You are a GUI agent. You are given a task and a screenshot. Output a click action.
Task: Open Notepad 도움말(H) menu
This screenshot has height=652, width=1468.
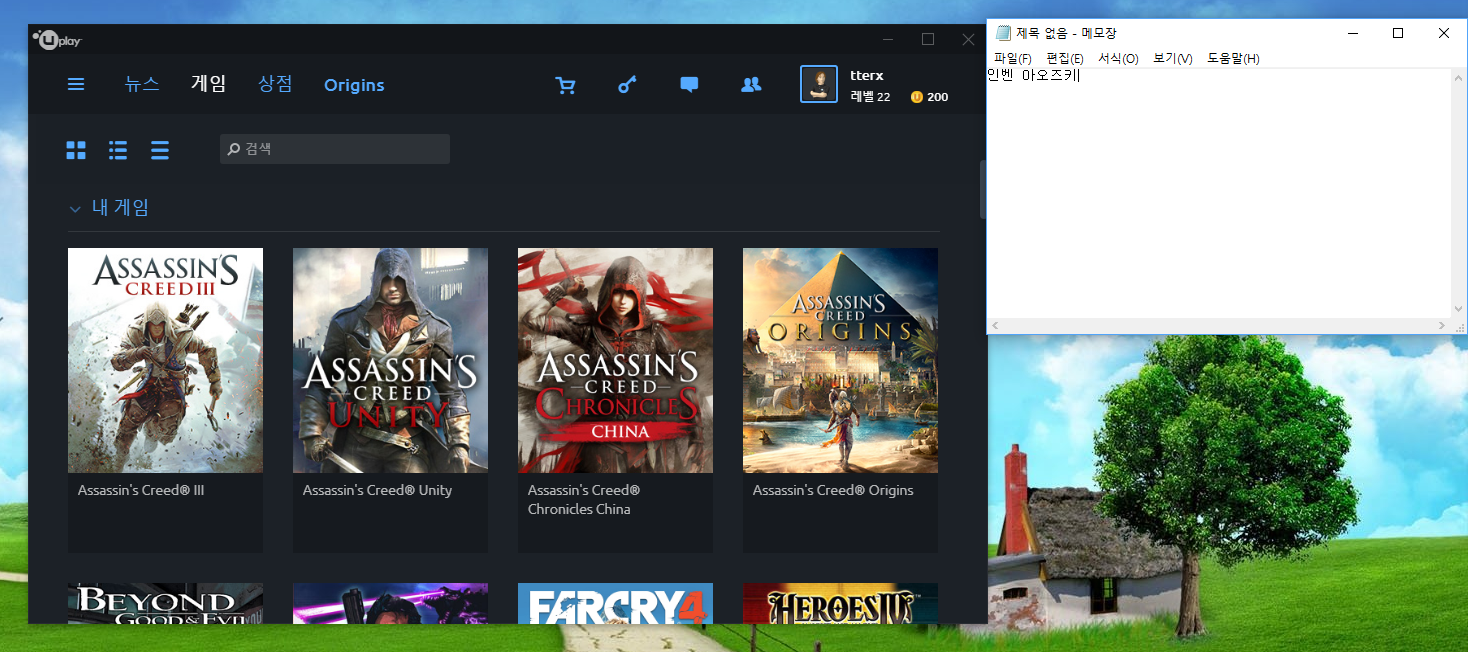coord(1233,58)
